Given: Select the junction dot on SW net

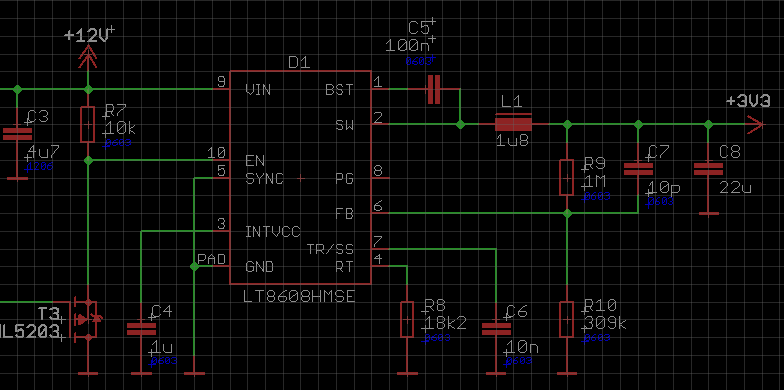Looking at the screenshot, I should (460, 124).
